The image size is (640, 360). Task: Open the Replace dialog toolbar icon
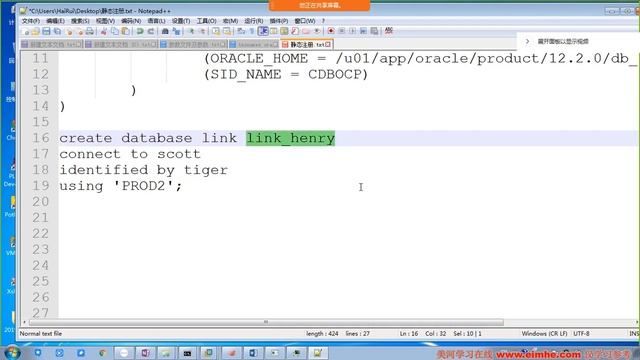point(176,31)
